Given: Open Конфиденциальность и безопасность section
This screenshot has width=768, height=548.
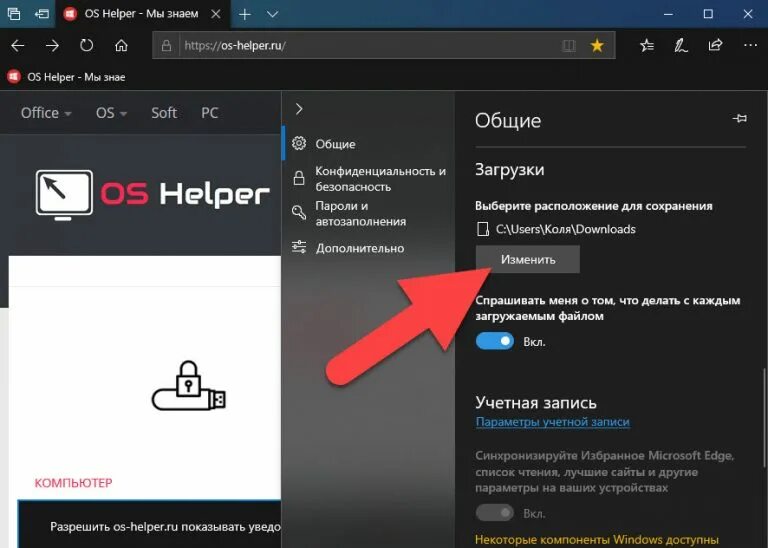Looking at the screenshot, I should (x=368, y=179).
